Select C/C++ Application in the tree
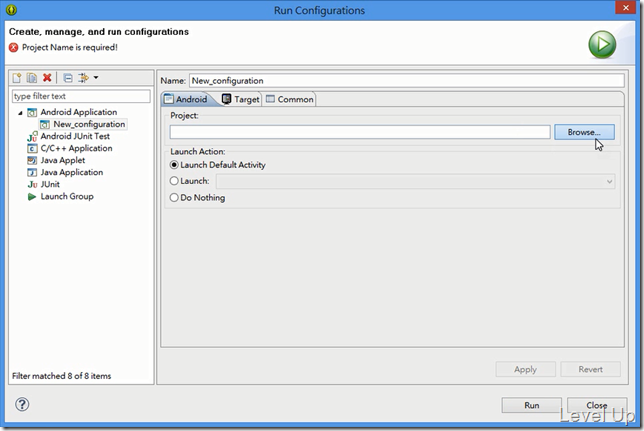The height and width of the screenshot is (431, 644). (76, 148)
